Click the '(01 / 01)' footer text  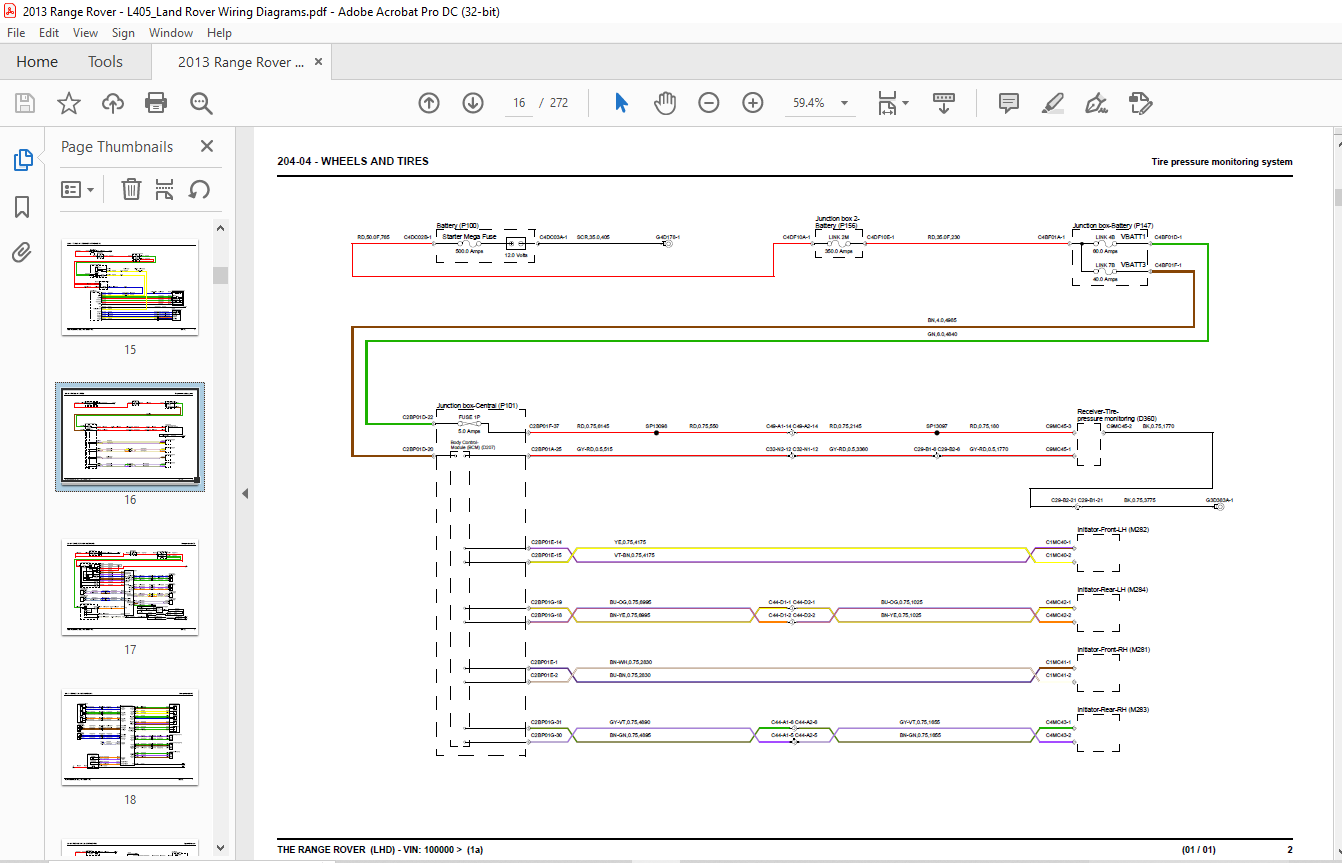(1197, 850)
